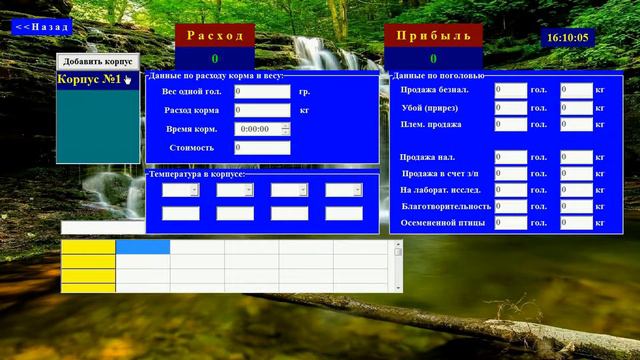
Task: Click На лаборат. исслед. гол. field
Action: [x=511, y=190]
